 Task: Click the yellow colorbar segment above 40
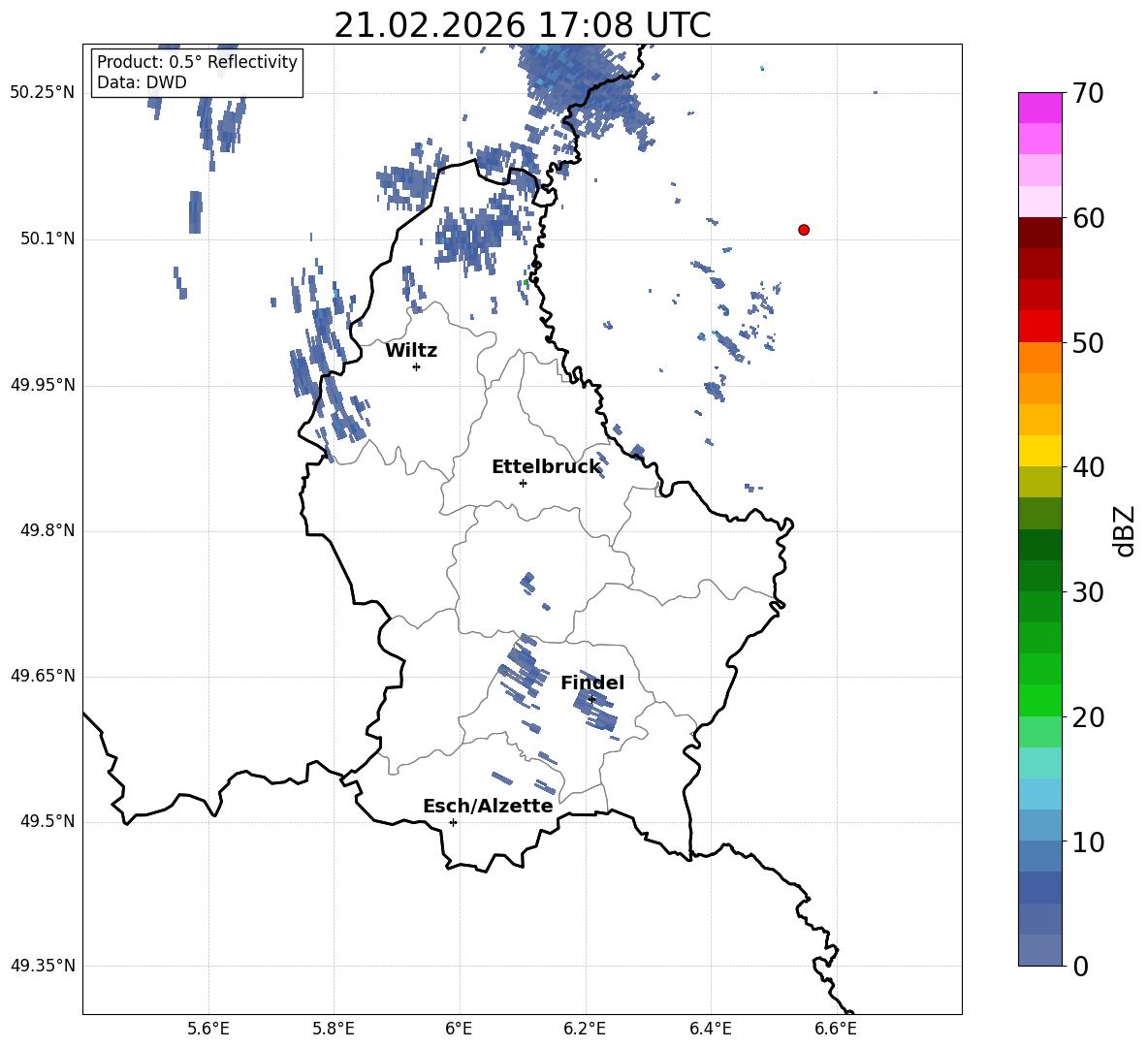1039,451
